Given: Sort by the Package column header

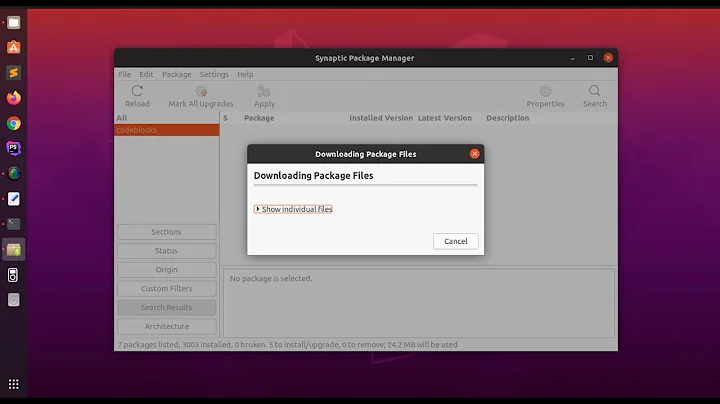Looking at the screenshot, I should pyautogui.click(x=259, y=118).
